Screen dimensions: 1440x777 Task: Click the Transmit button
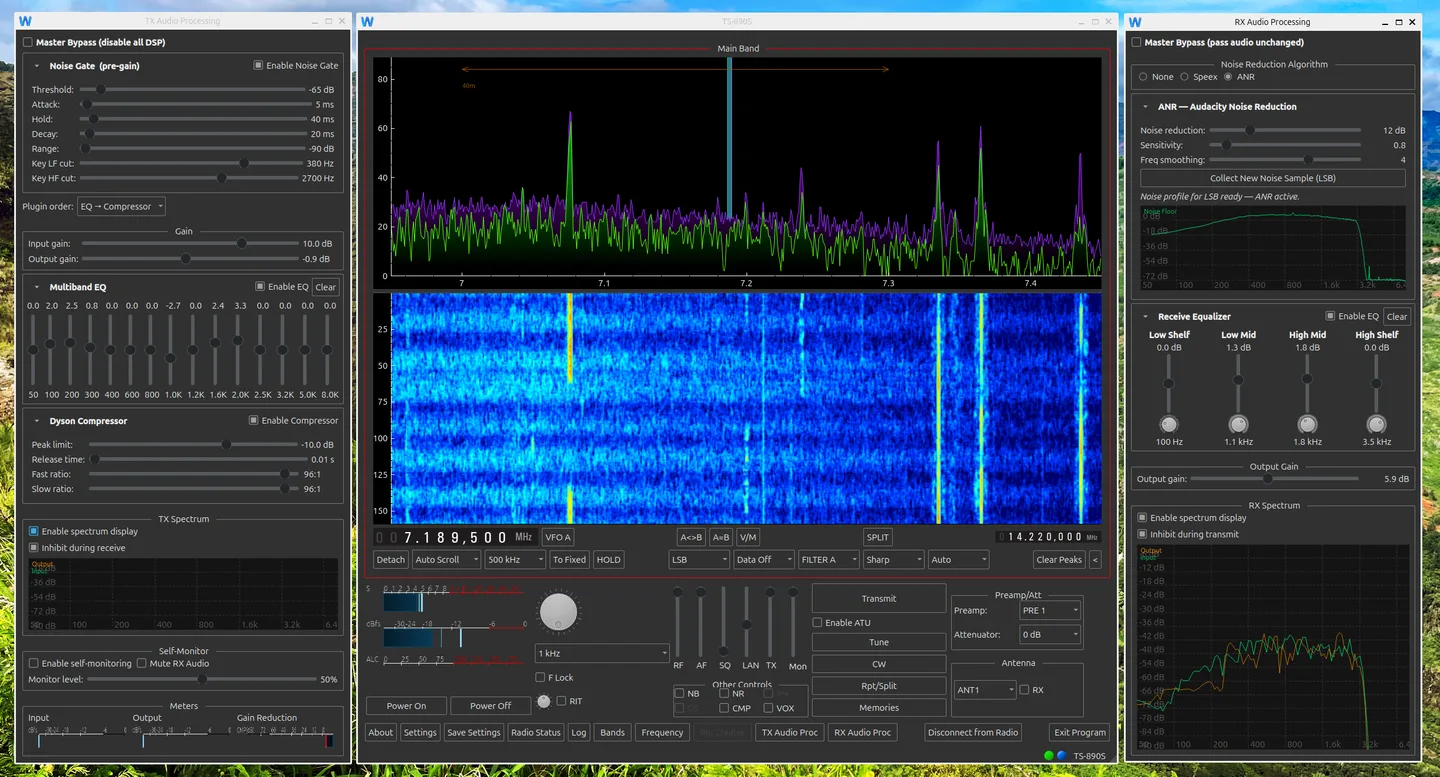(879, 599)
